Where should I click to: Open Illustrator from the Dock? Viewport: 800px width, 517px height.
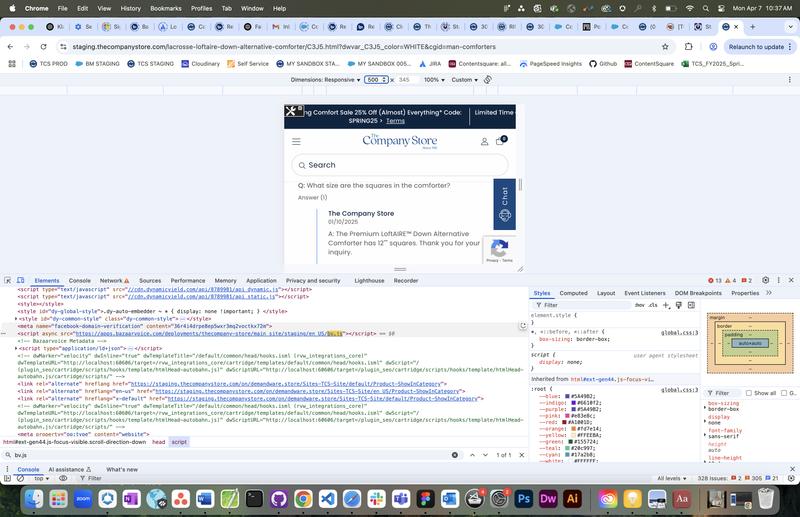tap(572, 498)
